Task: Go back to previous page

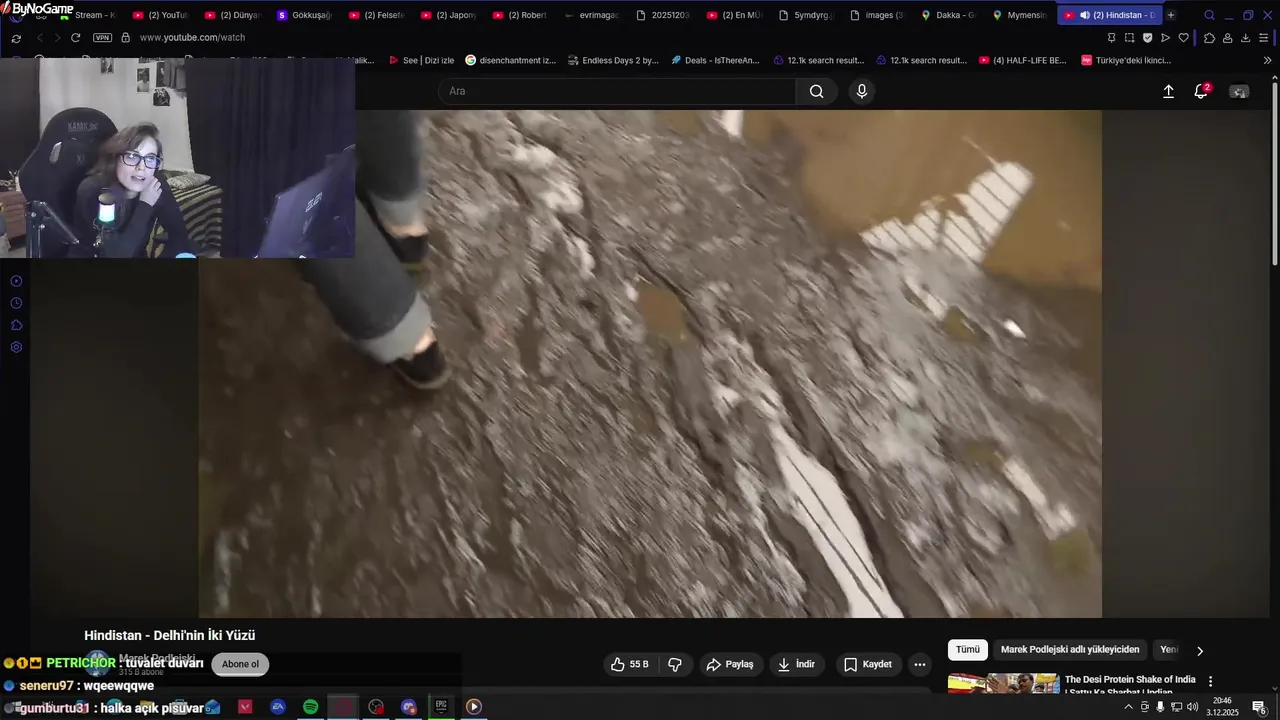Action: tap(40, 37)
